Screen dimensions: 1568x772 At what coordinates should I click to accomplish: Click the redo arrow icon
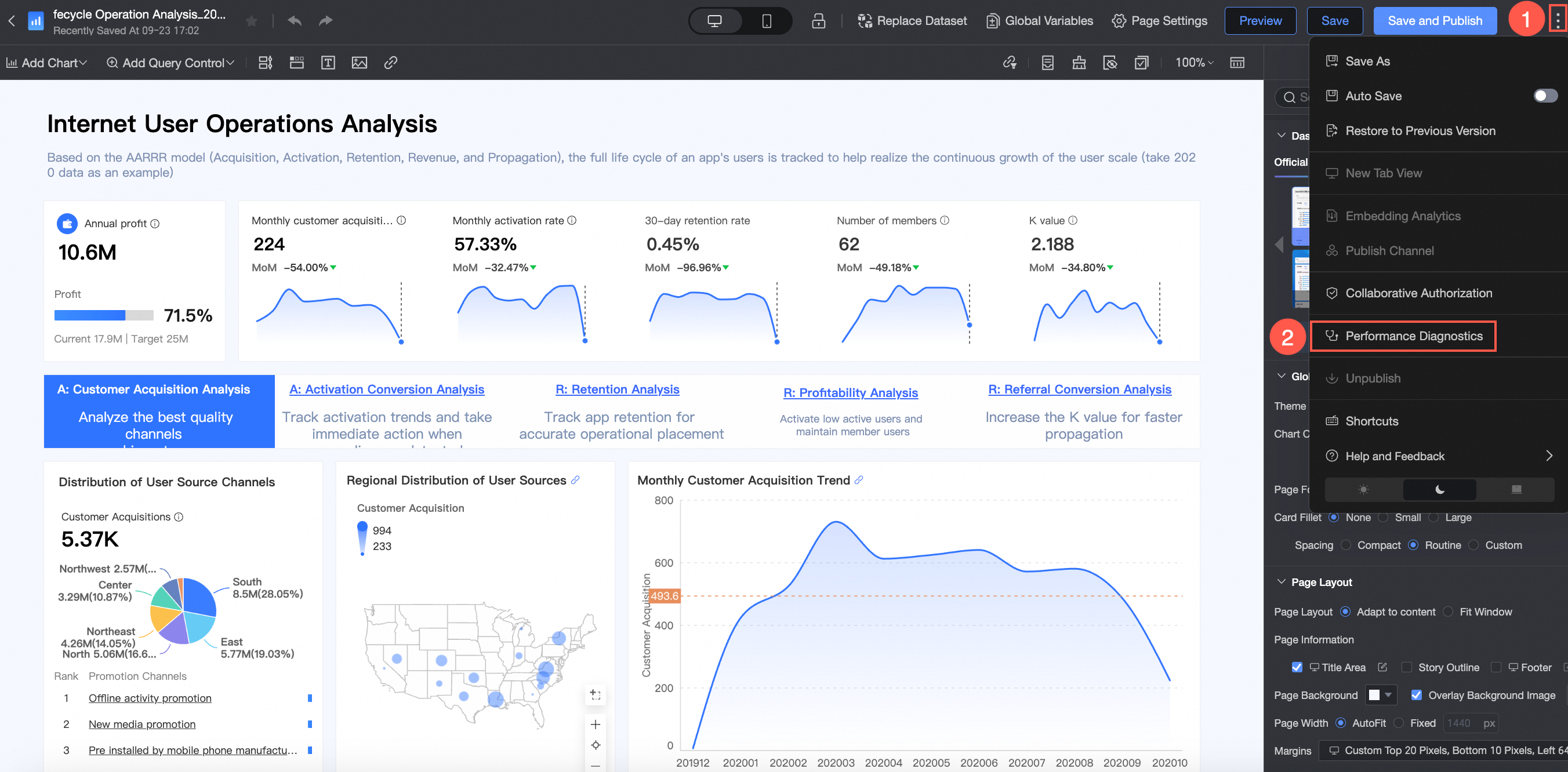click(x=326, y=21)
